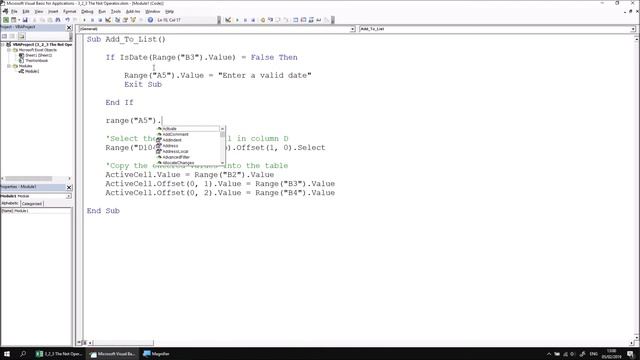The height and width of the screenshot is (360, 640).
Task: Click the Reset stop icon, standard toolbar
Action: pyautogui.click(x=100, y=20)
